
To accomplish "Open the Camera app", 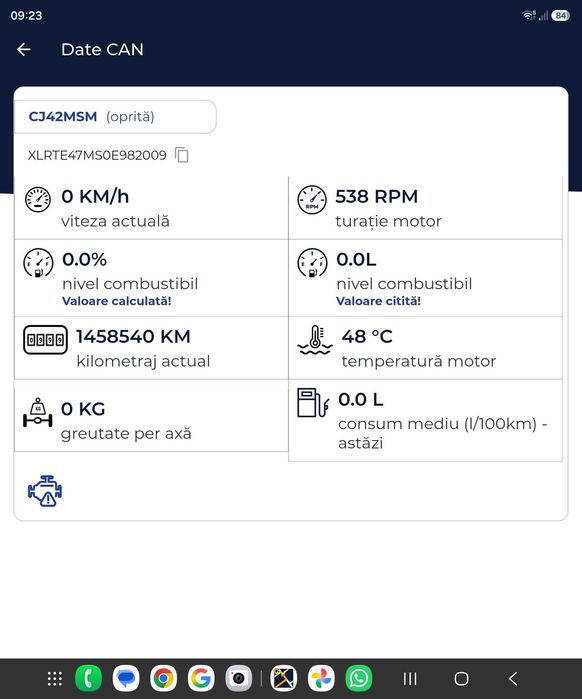I will tap(238, 679).
